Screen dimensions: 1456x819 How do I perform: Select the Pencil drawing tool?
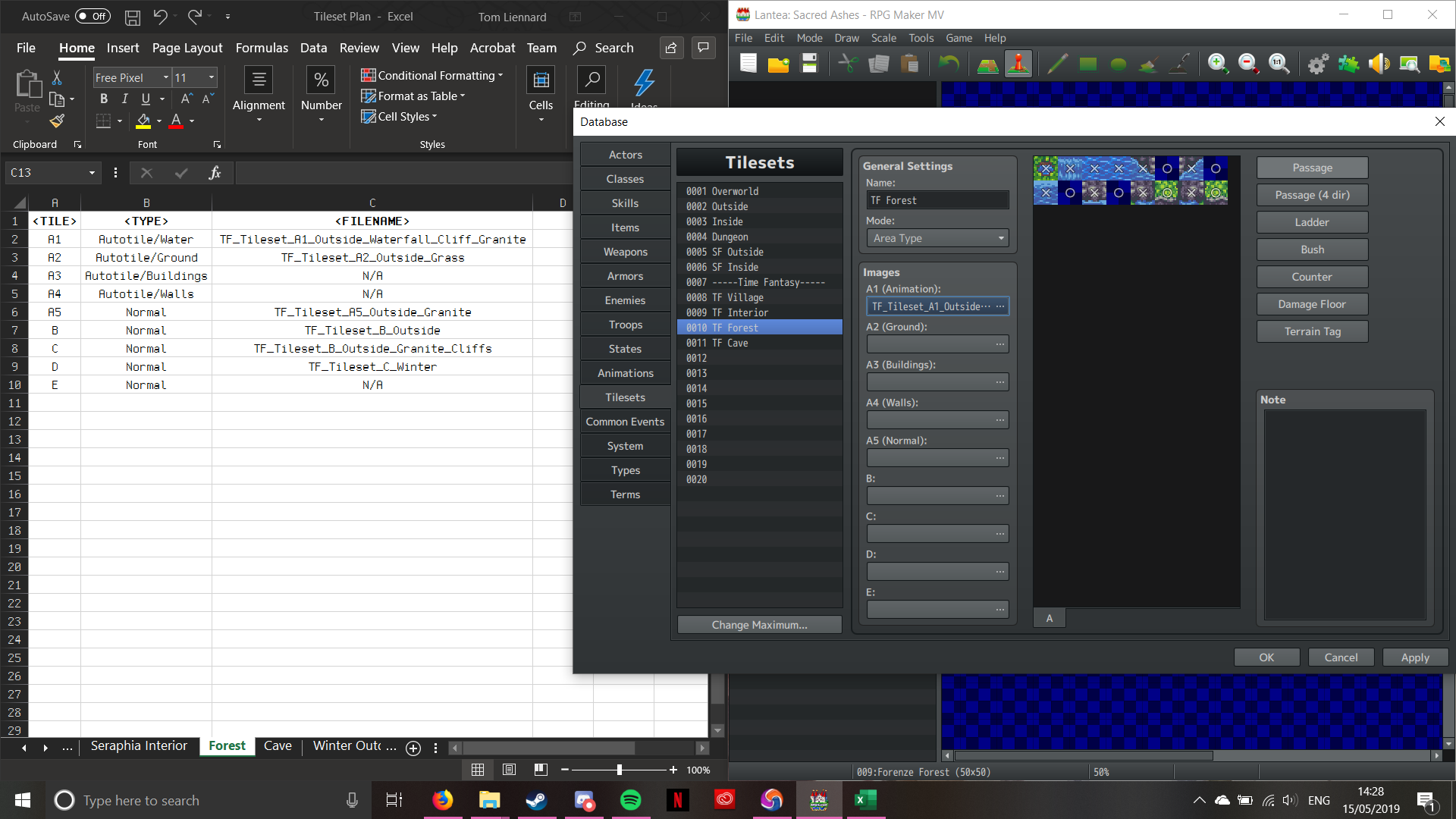coord(1057,64)
